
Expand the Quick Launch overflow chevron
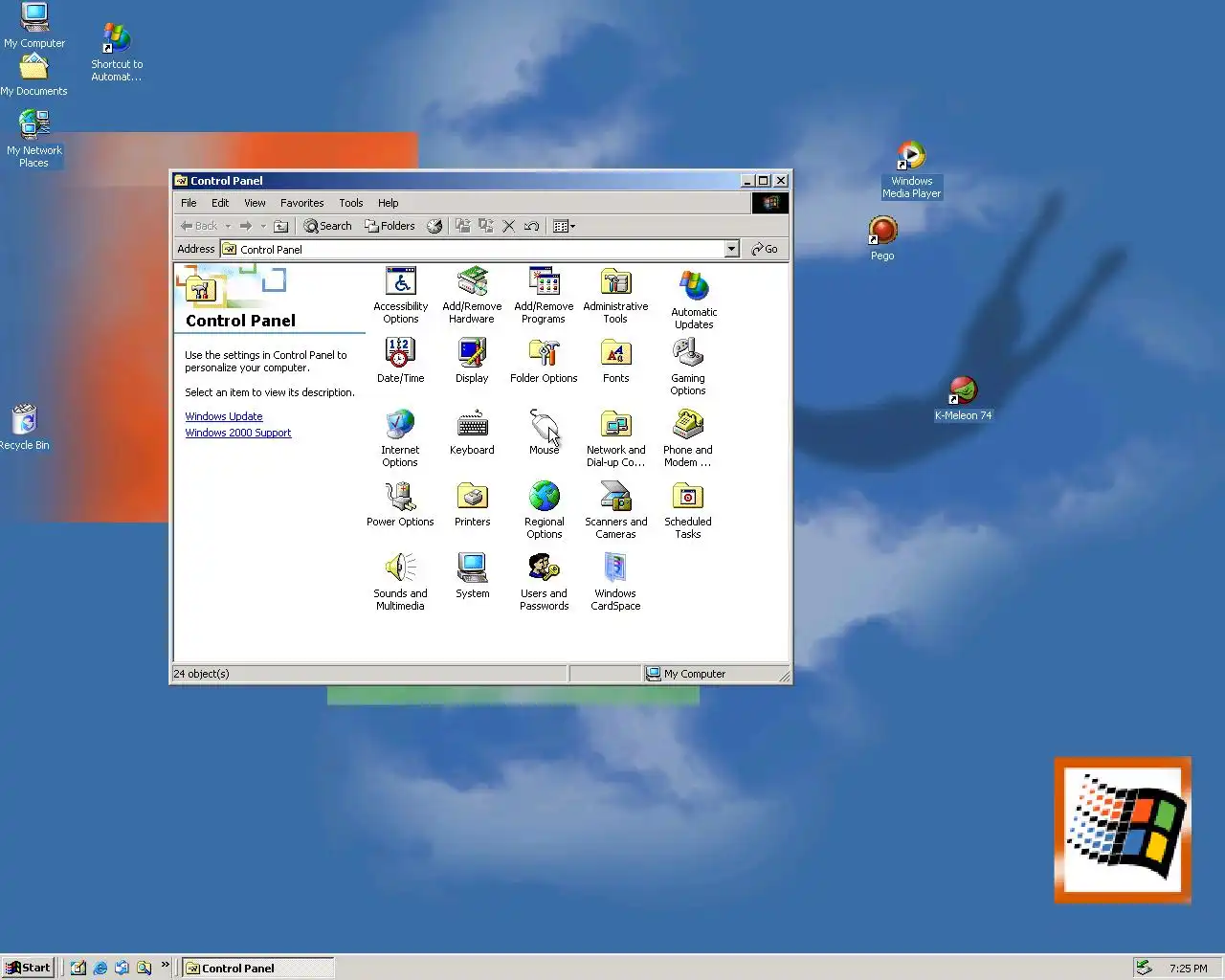tap(166, 965)
